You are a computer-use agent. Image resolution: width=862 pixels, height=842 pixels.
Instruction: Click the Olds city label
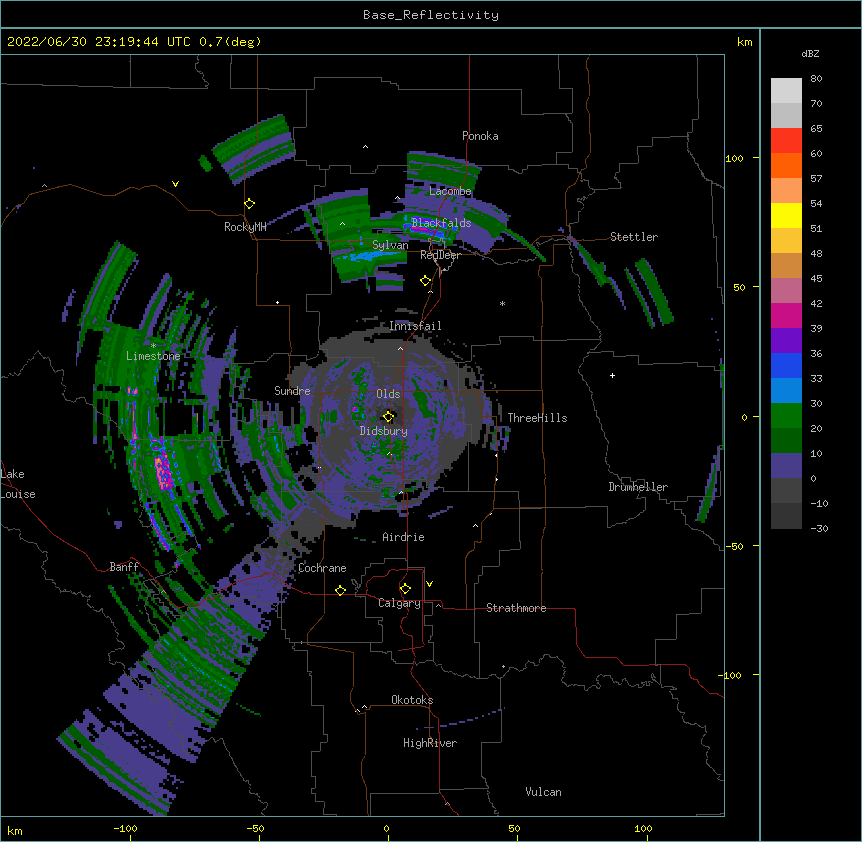point(388,394)
